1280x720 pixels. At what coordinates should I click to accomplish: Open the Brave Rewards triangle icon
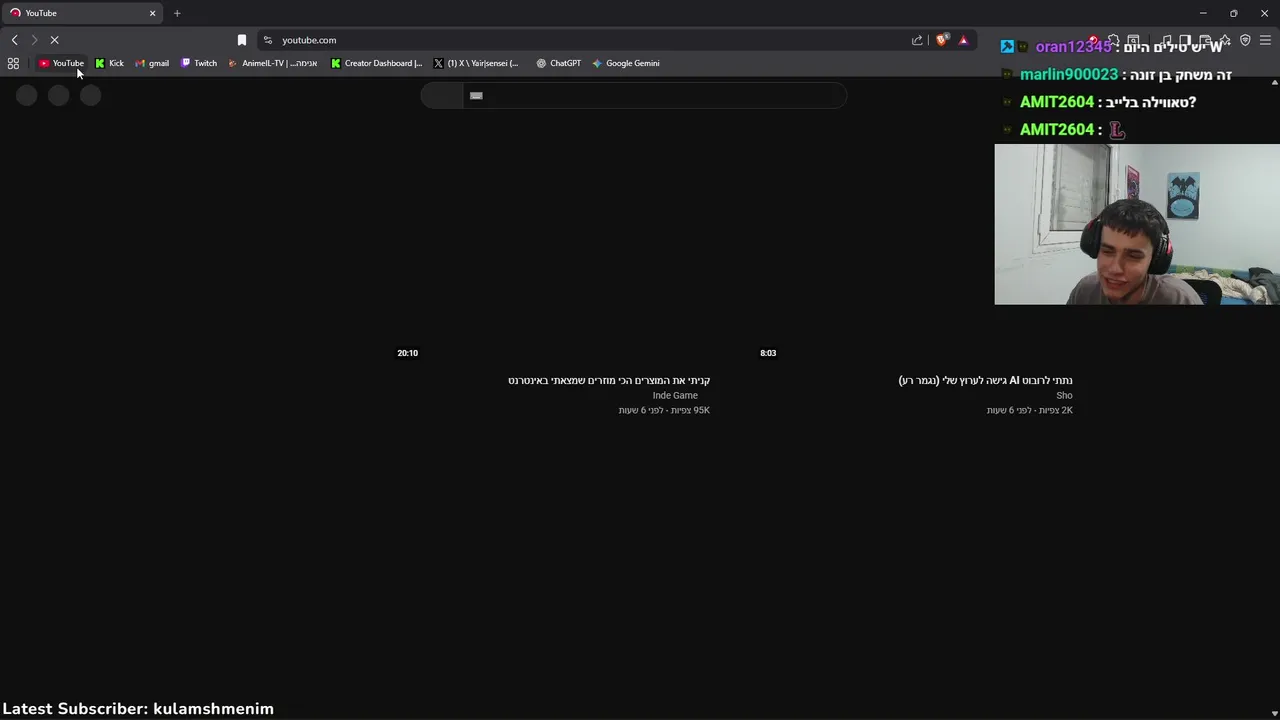pyautogui.click(x=963, y=40)
